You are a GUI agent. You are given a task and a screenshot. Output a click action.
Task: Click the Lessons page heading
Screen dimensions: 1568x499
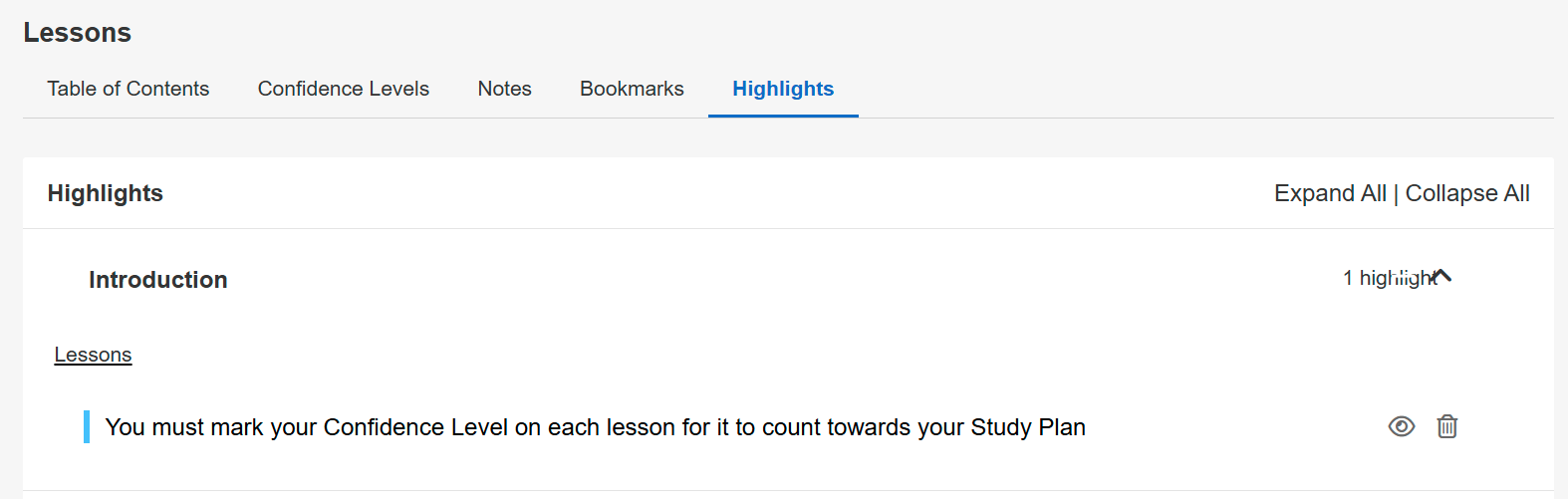point(77,33)
